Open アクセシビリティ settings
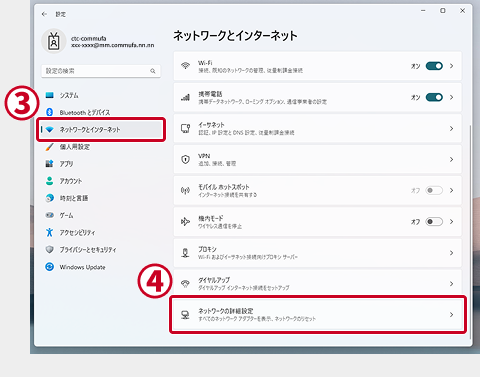 point(101,232)
